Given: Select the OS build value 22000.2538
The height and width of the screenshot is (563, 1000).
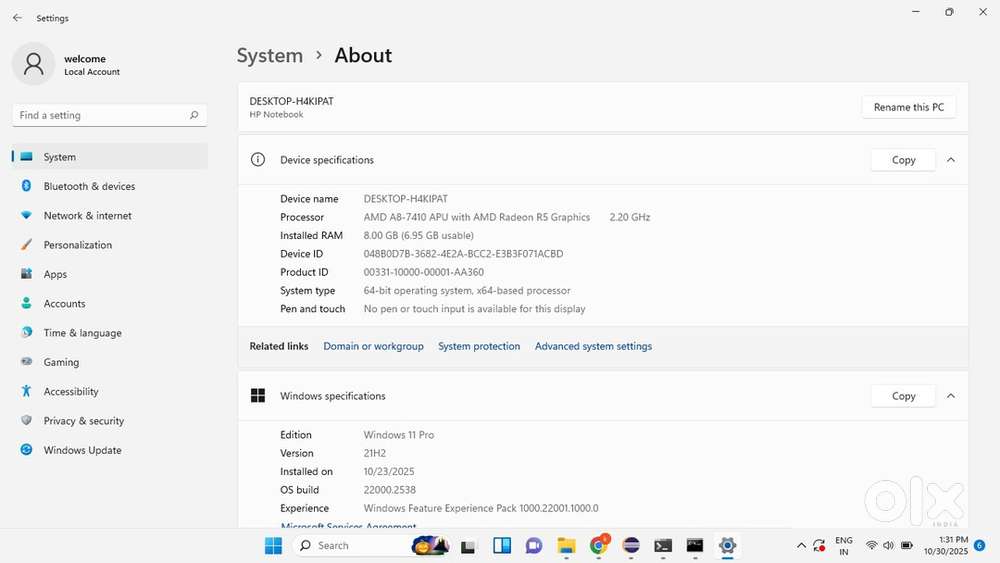Looking at the screenshot, I should (389, 490).
